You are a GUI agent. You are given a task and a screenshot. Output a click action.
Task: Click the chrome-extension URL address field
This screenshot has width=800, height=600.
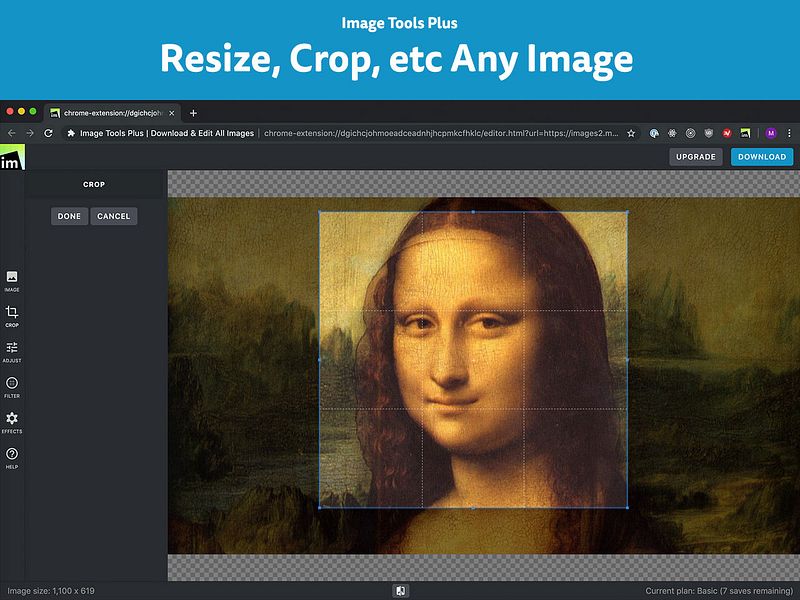click(441, 133)
